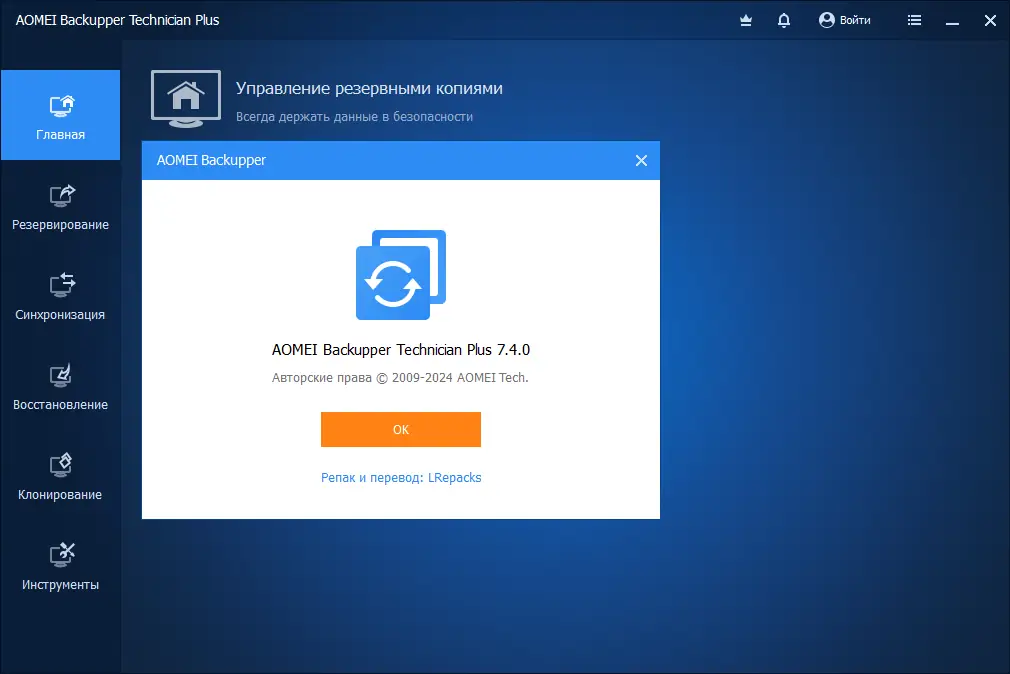Screen dimensions: 1010x674
Task: Close the AOMEI Backupper about dialog
Action: click(x=640, y=160)
